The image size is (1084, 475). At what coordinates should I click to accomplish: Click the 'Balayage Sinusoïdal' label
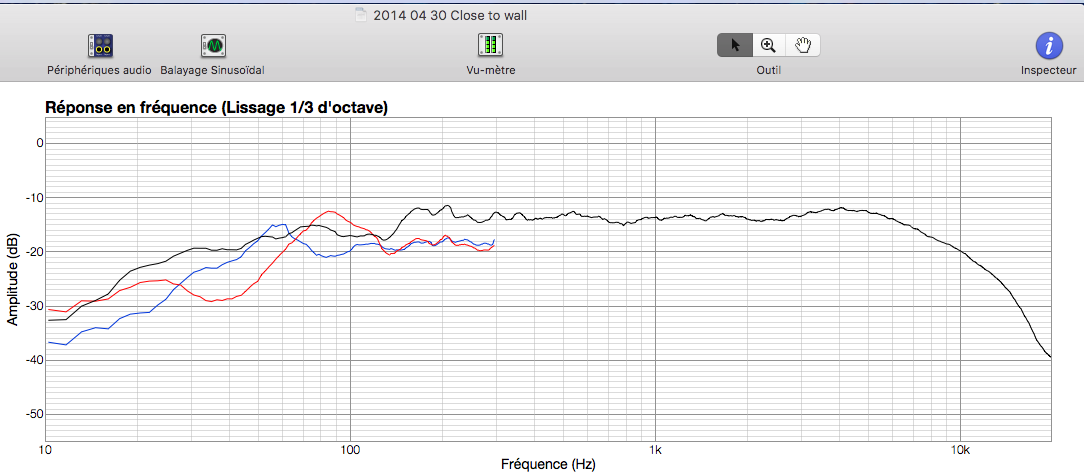[212, 71]
